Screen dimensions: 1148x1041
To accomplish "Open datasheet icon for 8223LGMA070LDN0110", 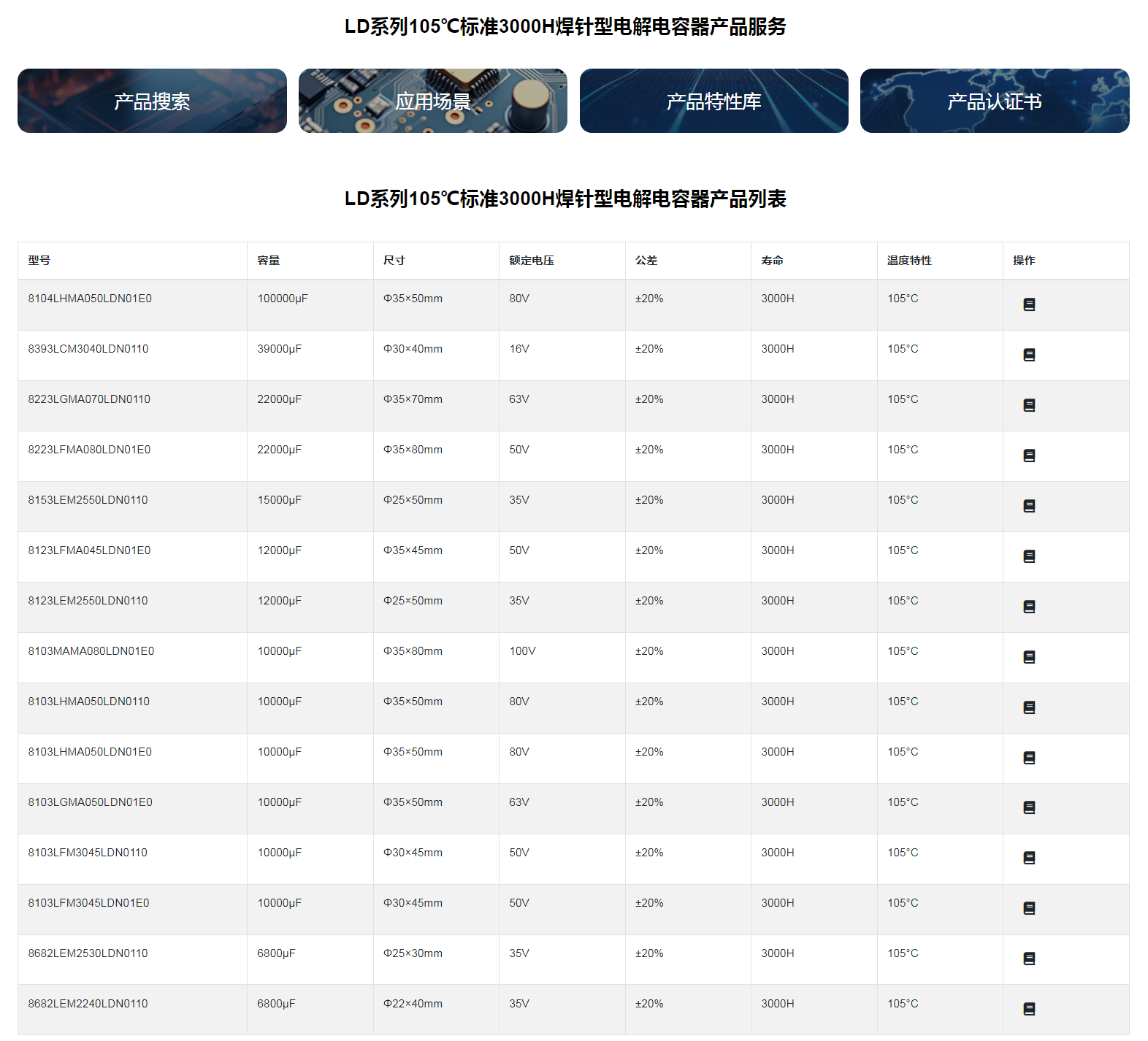I will coord(1029,405).
